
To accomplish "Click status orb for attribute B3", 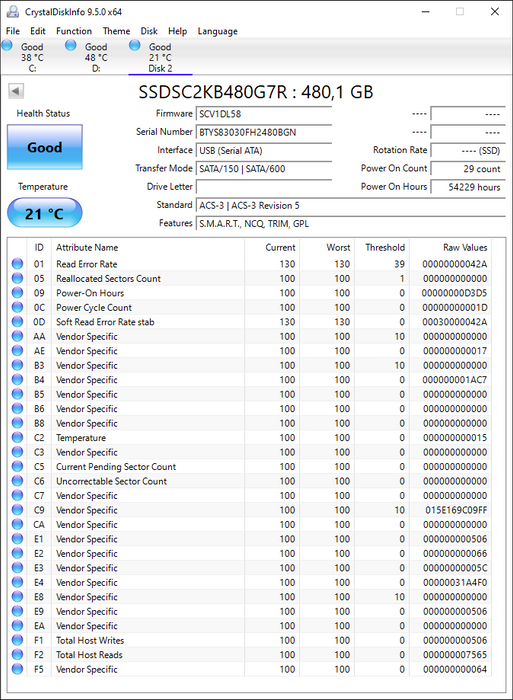I will (x=17, y=365).
